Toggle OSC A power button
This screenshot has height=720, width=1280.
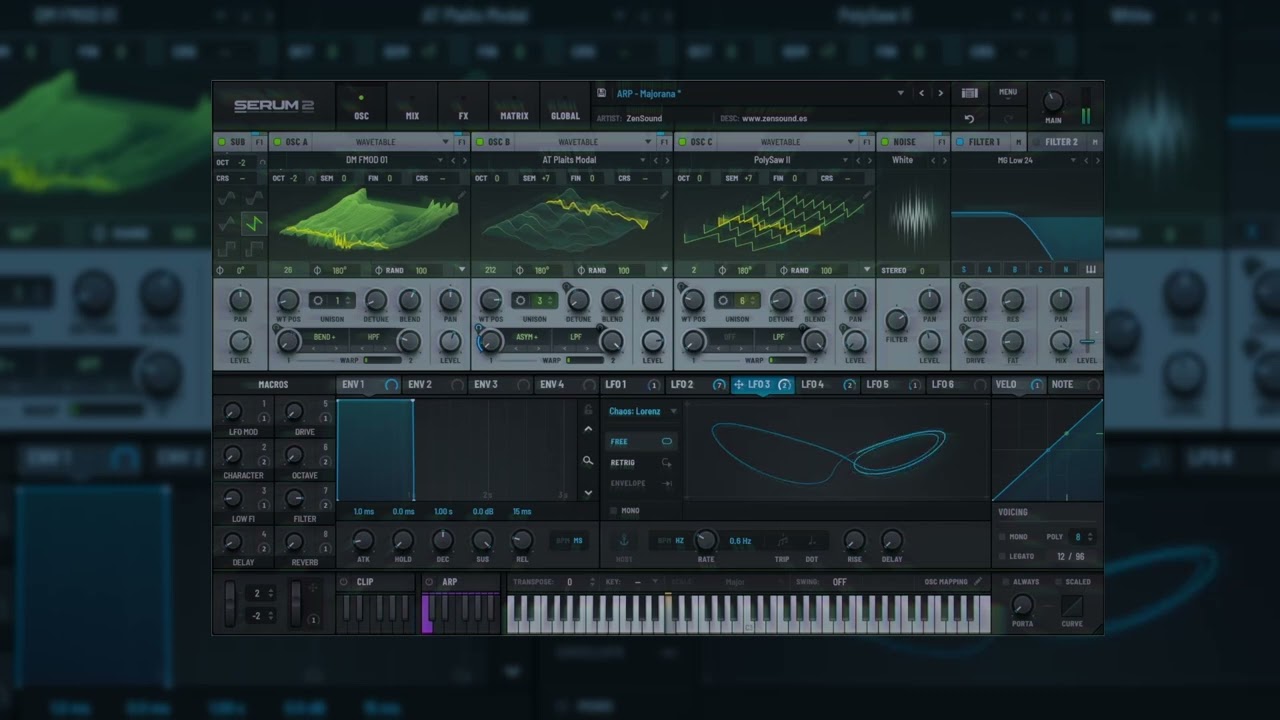278,142
